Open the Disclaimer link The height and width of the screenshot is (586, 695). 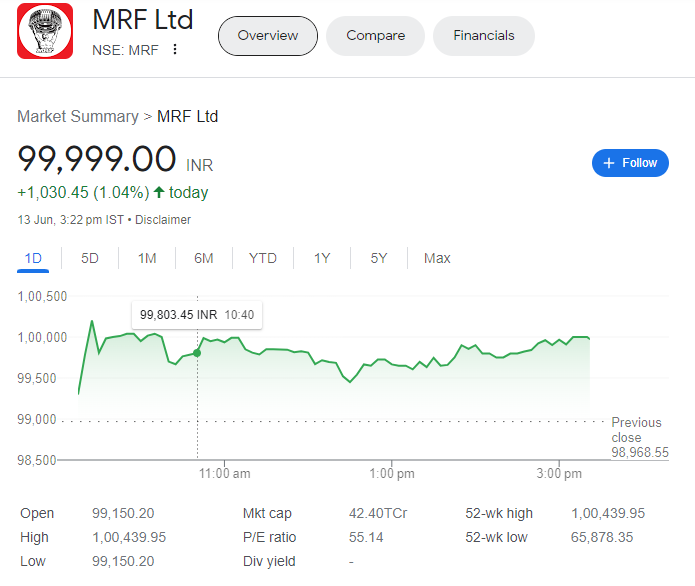pos(163,220)
